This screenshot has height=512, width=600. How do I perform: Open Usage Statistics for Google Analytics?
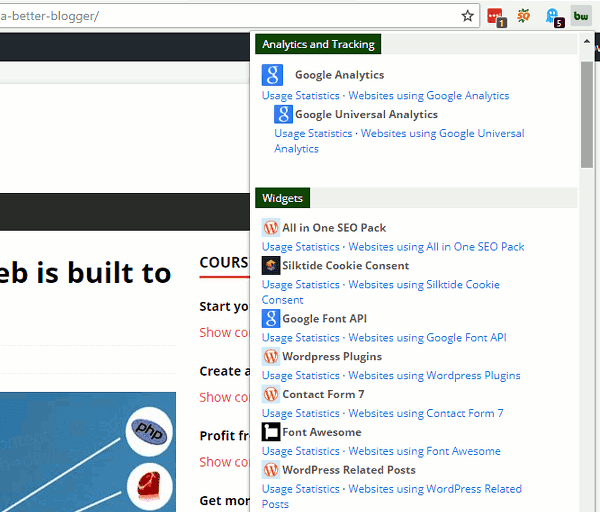click(x=301, y=96)
